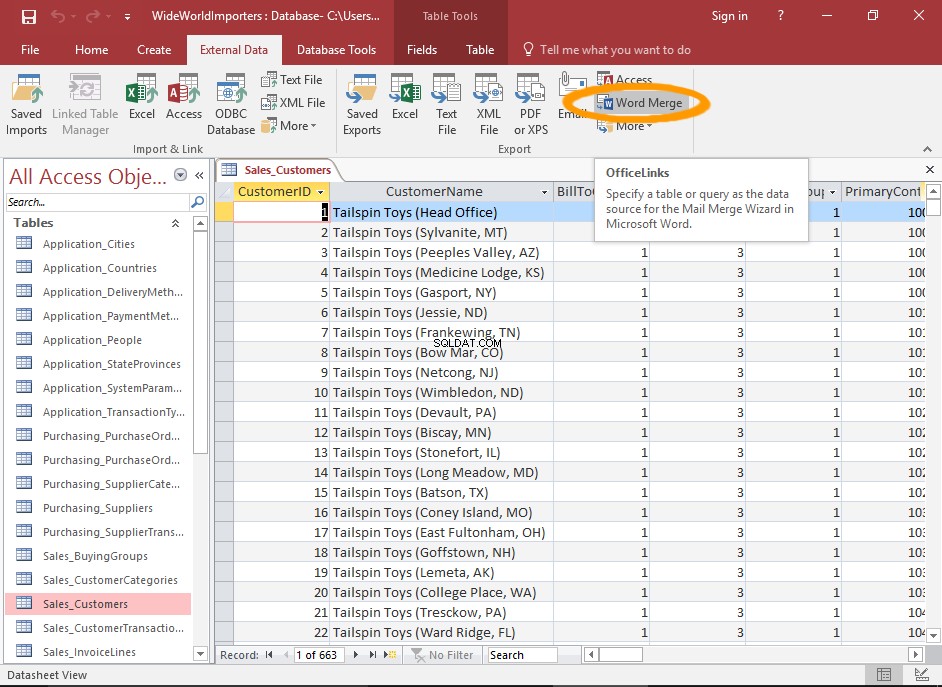Viewport: 942px width, 687px height.
Task: Select cell Tailspin Toys (Batson, TX)
Action: pyautogui.click(x=442, y=492)
